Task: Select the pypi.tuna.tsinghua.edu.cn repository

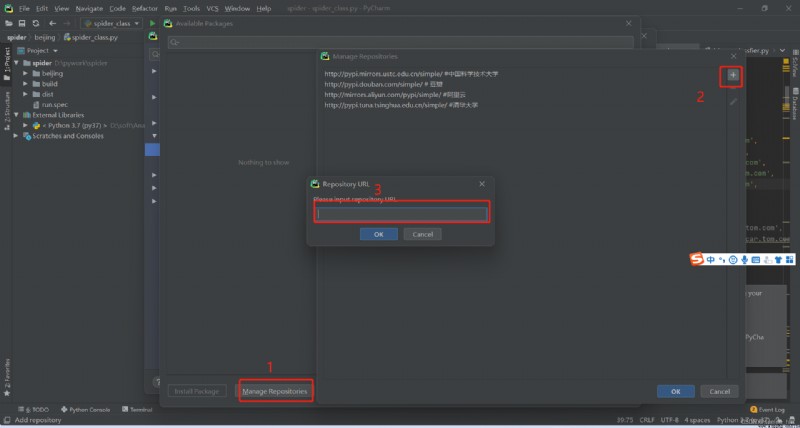Action: 401,105
